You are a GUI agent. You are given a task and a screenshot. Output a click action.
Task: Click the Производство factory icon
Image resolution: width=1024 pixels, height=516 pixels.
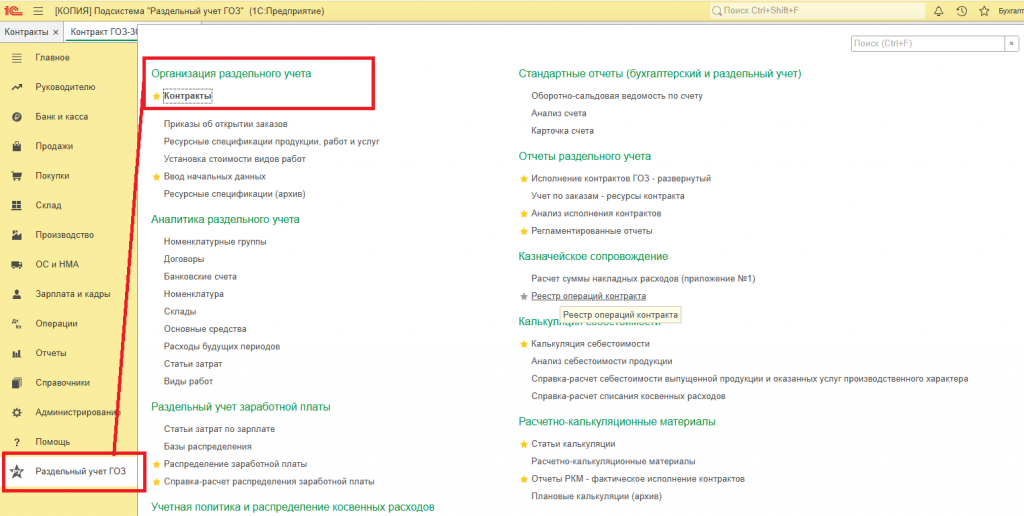pyautogui.click(x=18, y=235)
